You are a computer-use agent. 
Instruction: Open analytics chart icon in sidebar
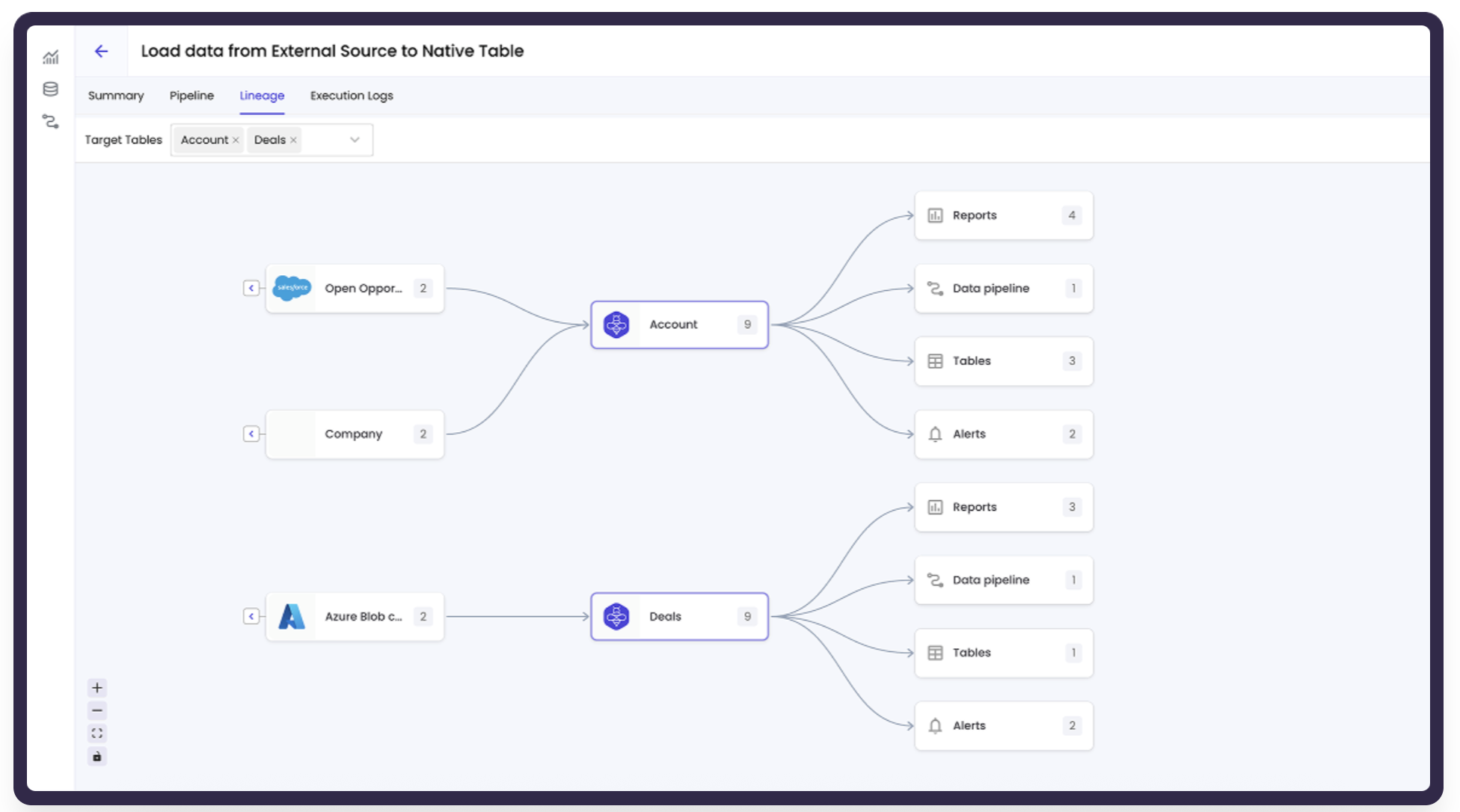(x=50, y=57)
